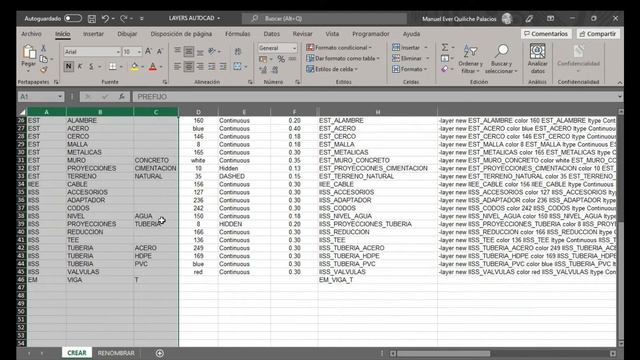Open the Programador tab
The image size is (640, 360).
(x=371, y=34)
